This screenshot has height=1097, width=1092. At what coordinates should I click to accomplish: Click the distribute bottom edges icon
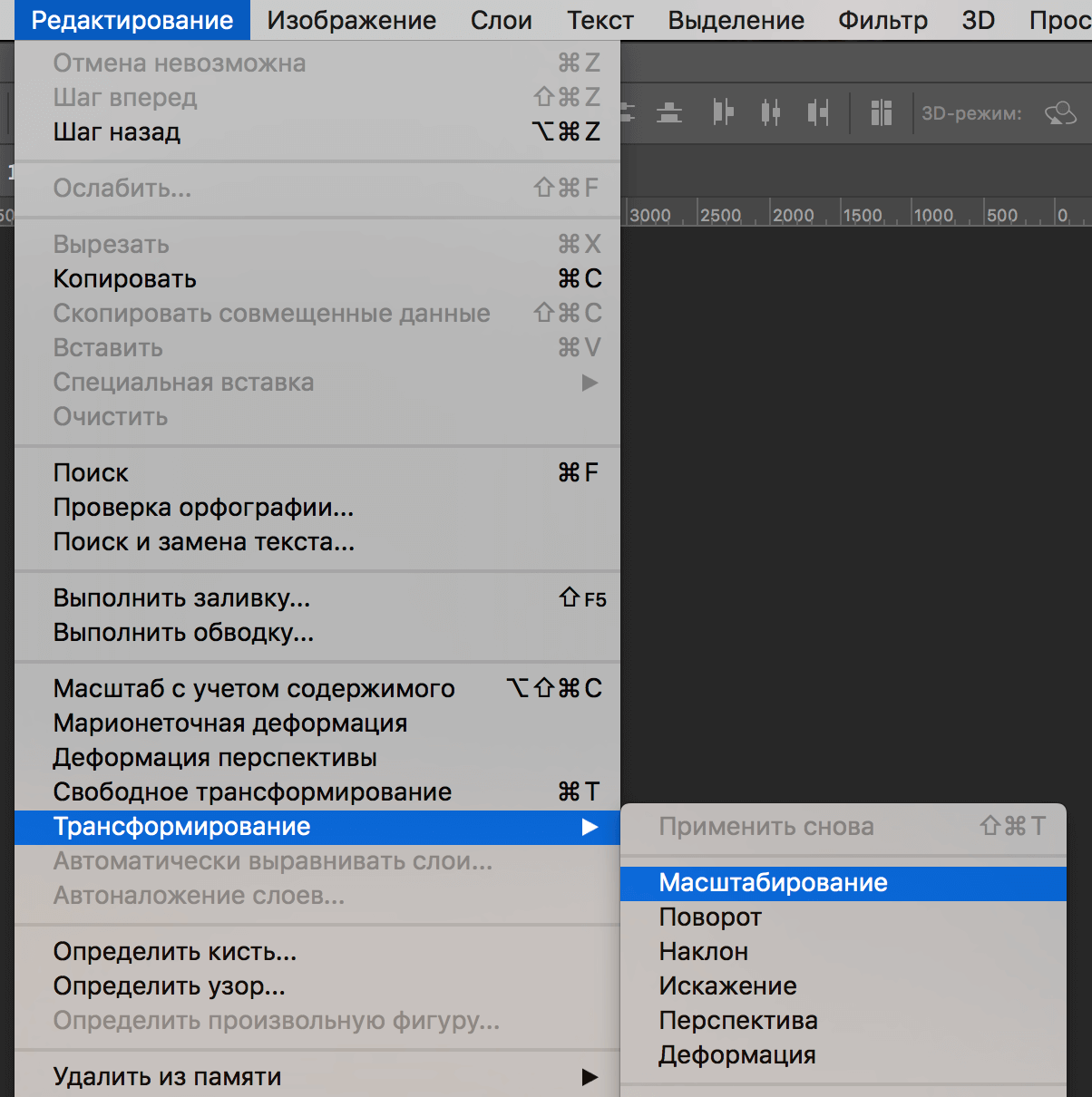click(669, 112)
